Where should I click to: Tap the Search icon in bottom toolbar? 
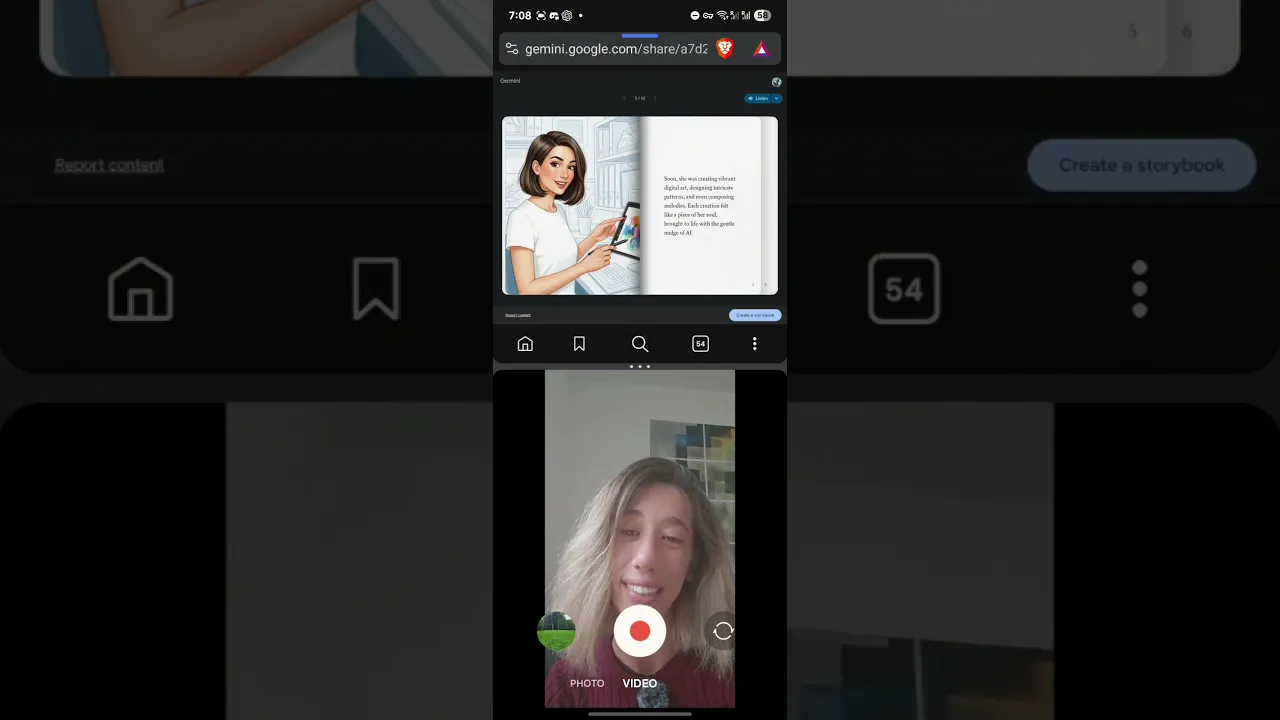point(640,344)
